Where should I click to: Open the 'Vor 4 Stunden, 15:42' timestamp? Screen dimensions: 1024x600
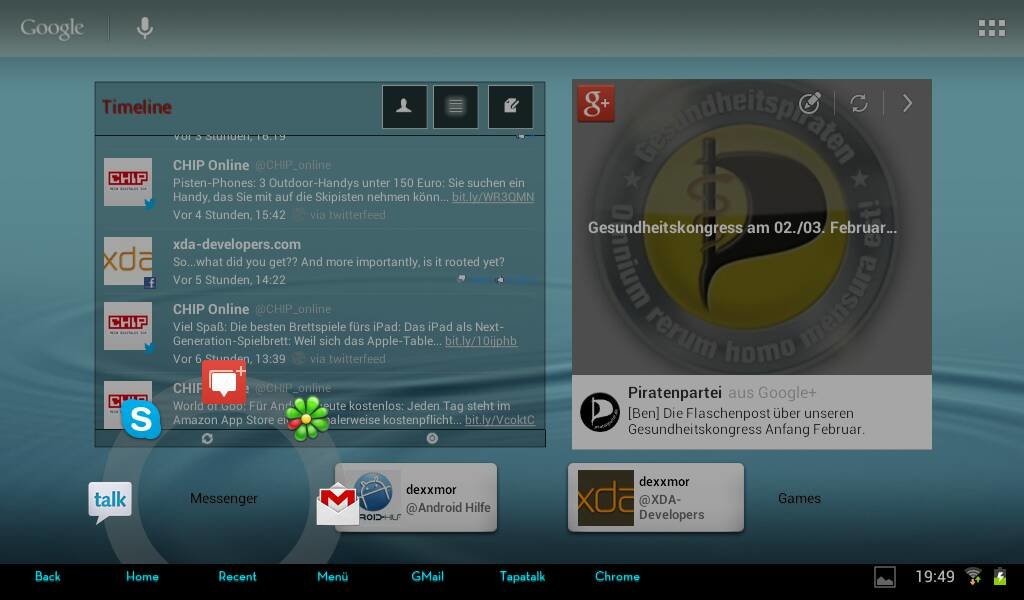point(229,215)
